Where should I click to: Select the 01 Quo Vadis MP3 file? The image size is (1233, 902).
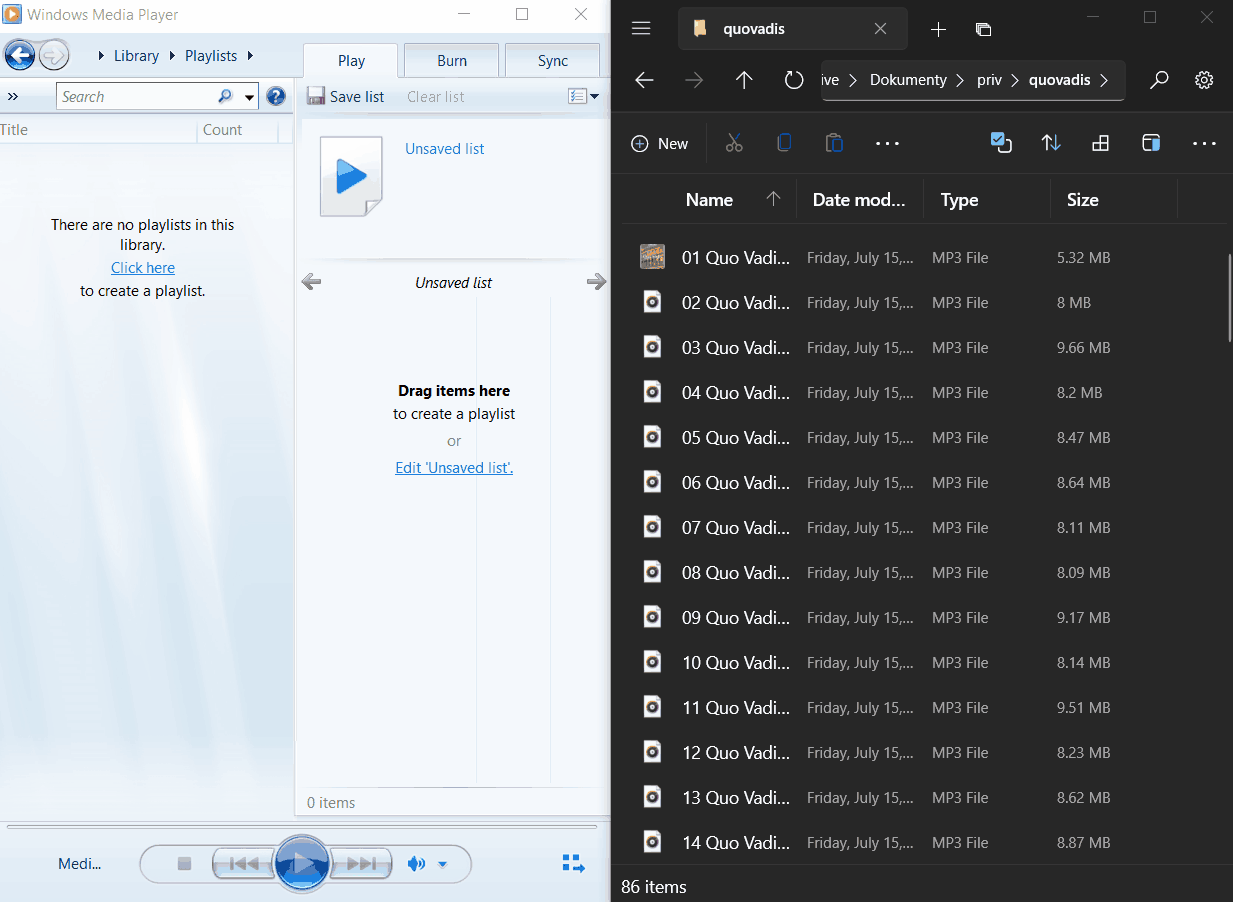pos(736,257)
